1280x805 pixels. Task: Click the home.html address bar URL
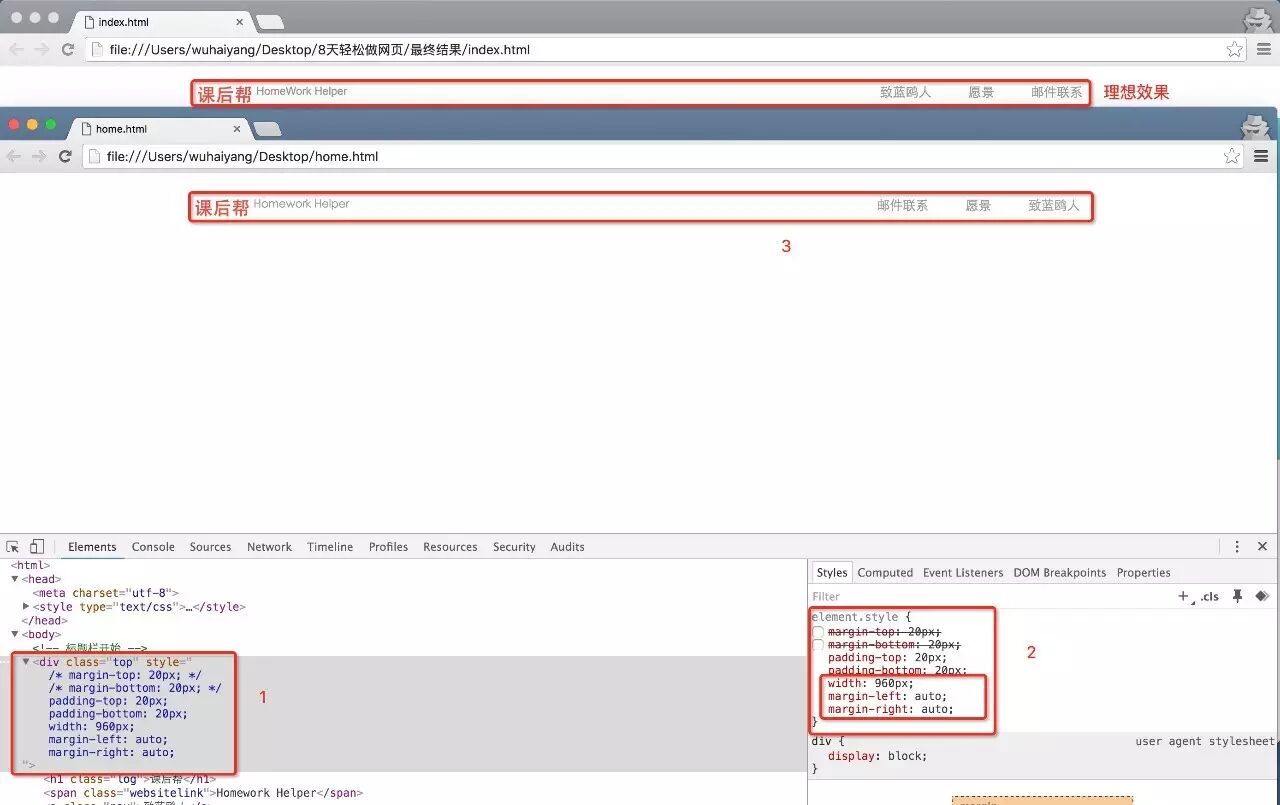[243, 156]
